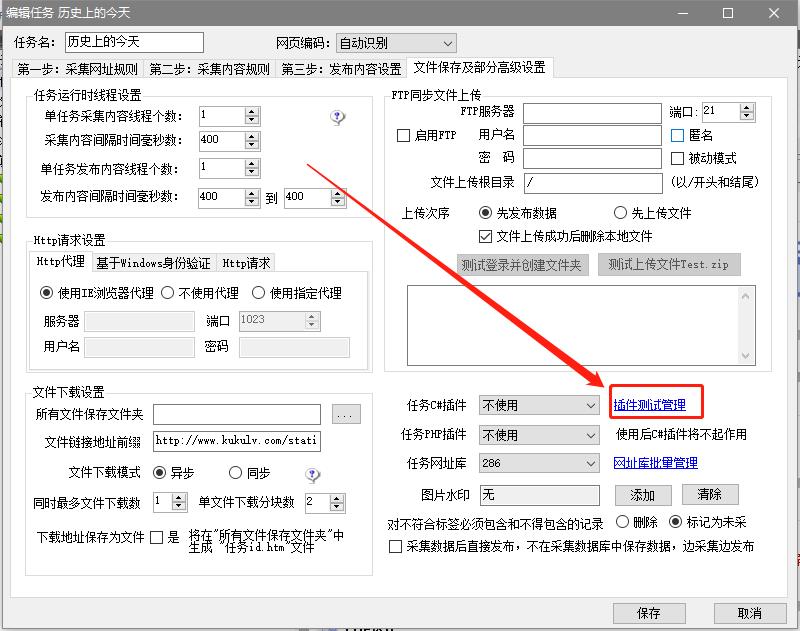Open the Http请求 sub-tab
Screen dimensions: 800x631
pos(246,263)
